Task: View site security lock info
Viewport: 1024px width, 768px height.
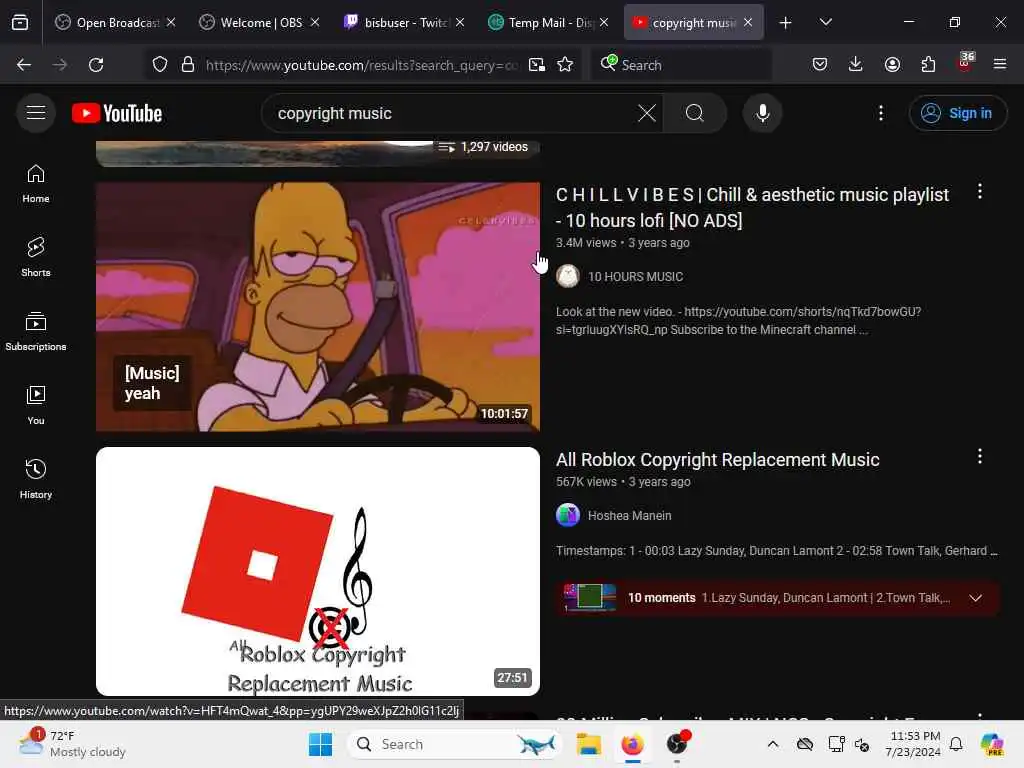Action: (x=188, y=65)
